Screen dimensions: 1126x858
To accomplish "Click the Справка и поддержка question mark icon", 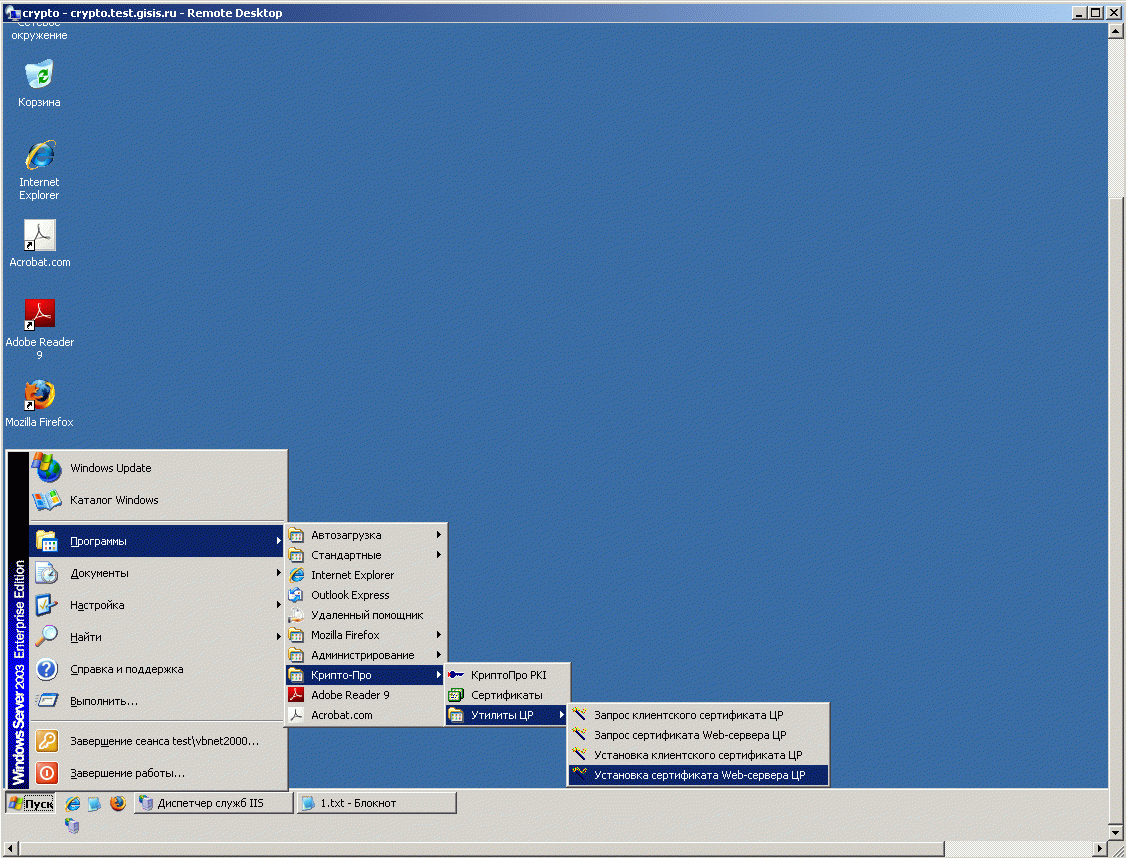I will coord(47,669).
